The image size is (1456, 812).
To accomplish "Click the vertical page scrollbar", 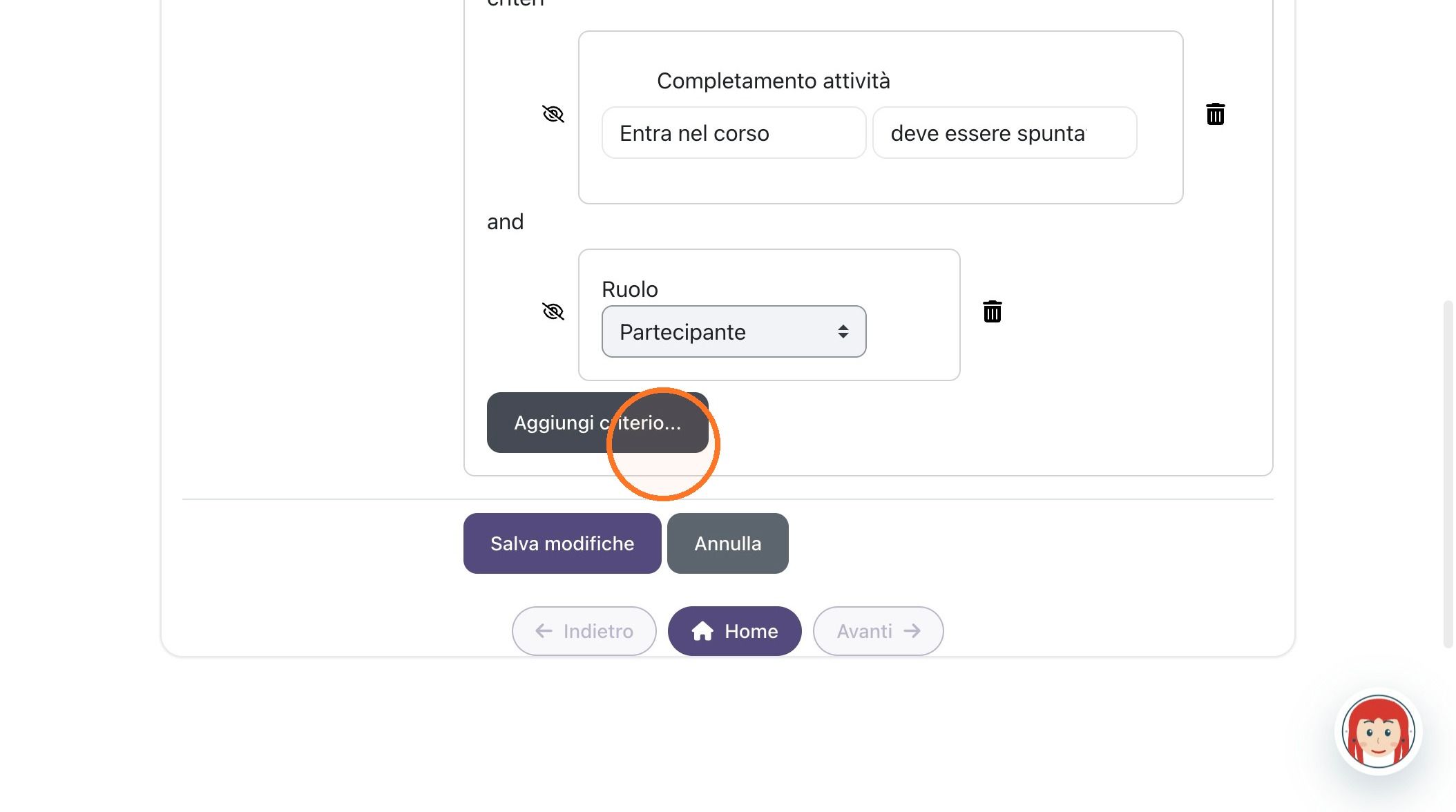I will (1448, 474).
